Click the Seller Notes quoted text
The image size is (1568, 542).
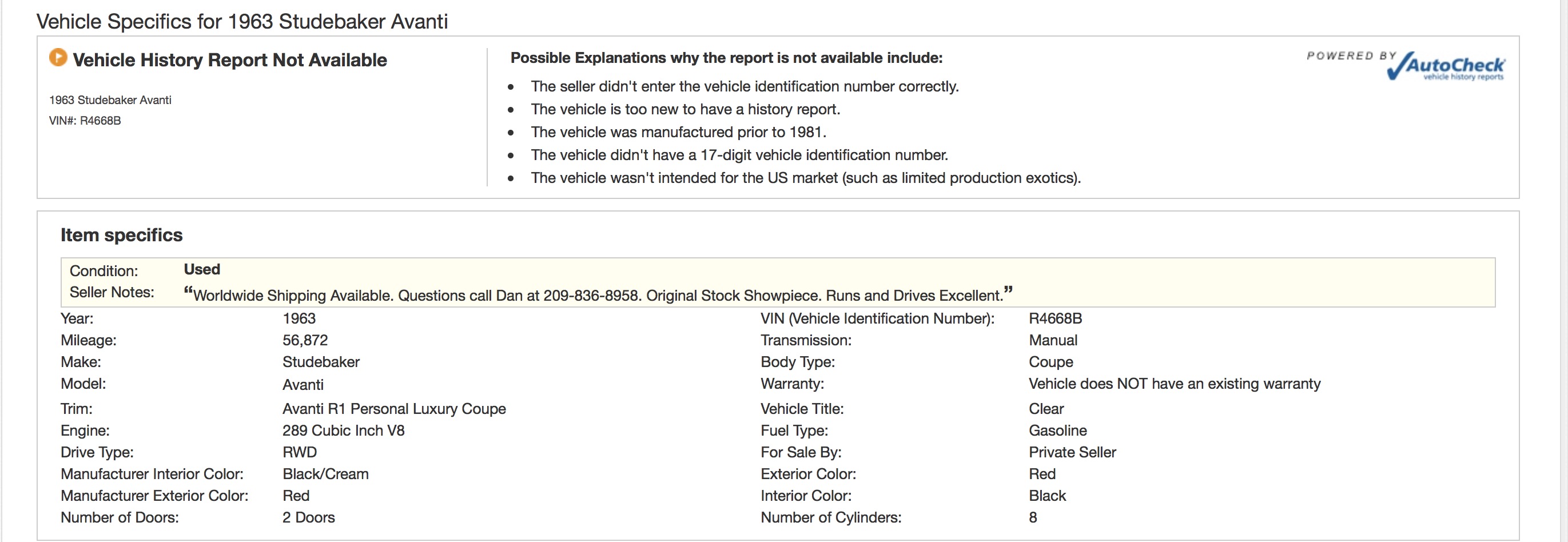598,294
